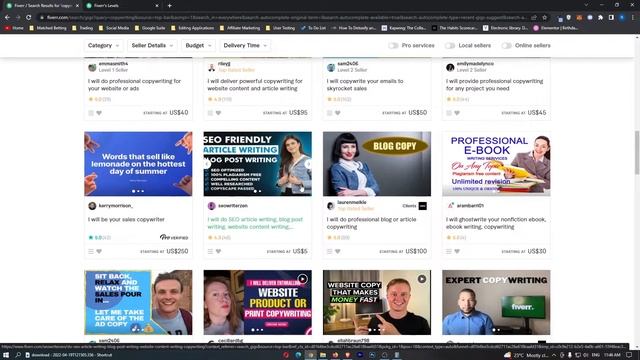Open the Google Suite bookmark folder

(150, 28)
